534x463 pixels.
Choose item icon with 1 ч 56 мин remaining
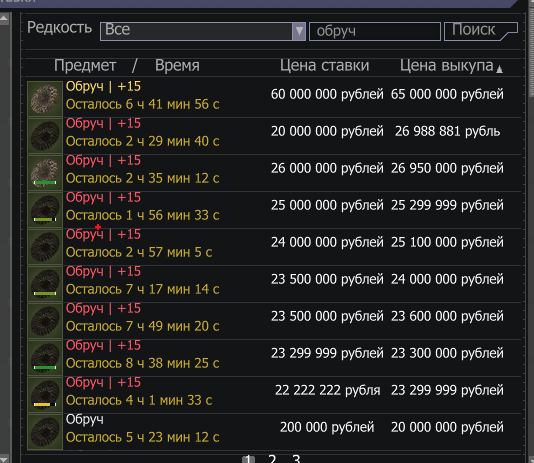[45, 210]
